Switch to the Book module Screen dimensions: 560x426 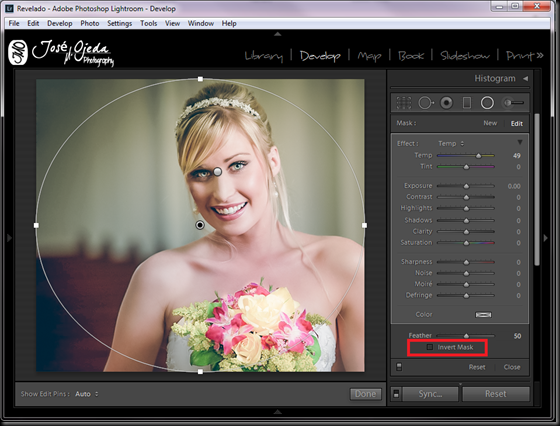(411, 56)
